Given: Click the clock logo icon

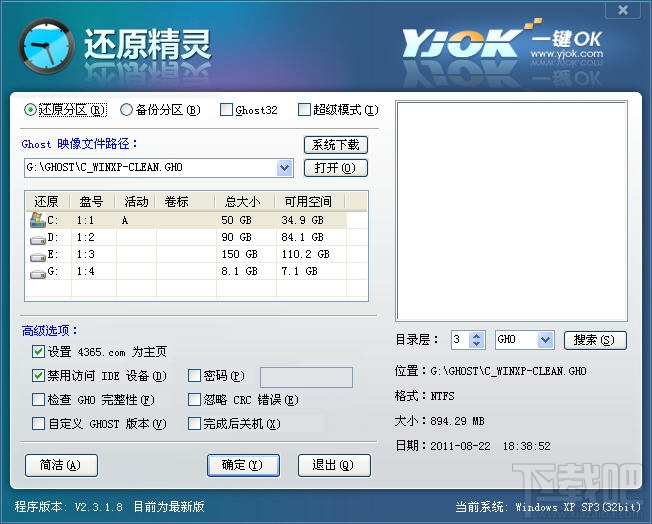Looking at the screenshot, I should point(47,47).
